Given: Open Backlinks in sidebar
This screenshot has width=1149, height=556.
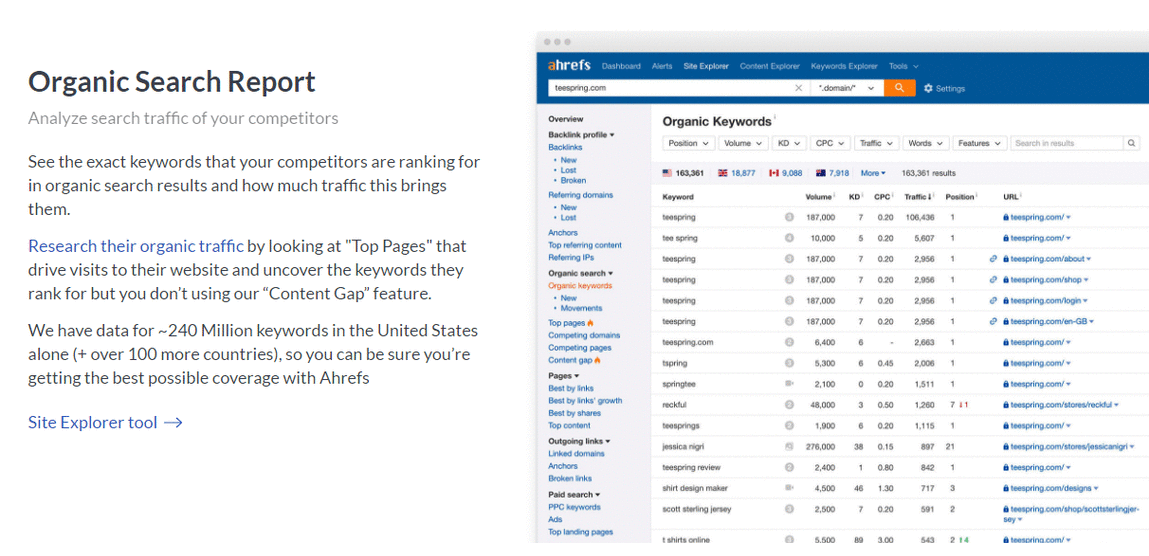Looking at the screenshot, I should pos(565,147).
